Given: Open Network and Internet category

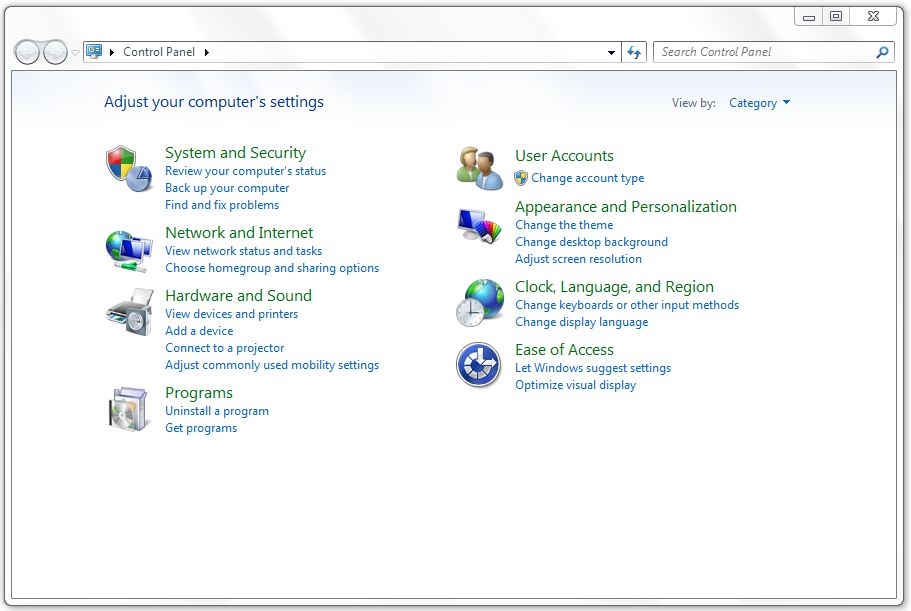Looking at the screenshot, I should pos(239,233).
